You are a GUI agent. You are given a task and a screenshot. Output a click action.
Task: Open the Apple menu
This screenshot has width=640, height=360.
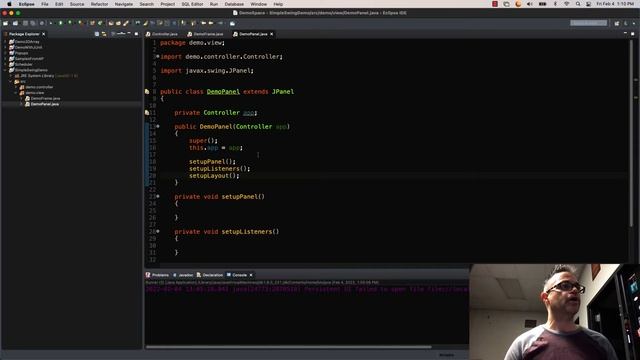pos(9,4)
